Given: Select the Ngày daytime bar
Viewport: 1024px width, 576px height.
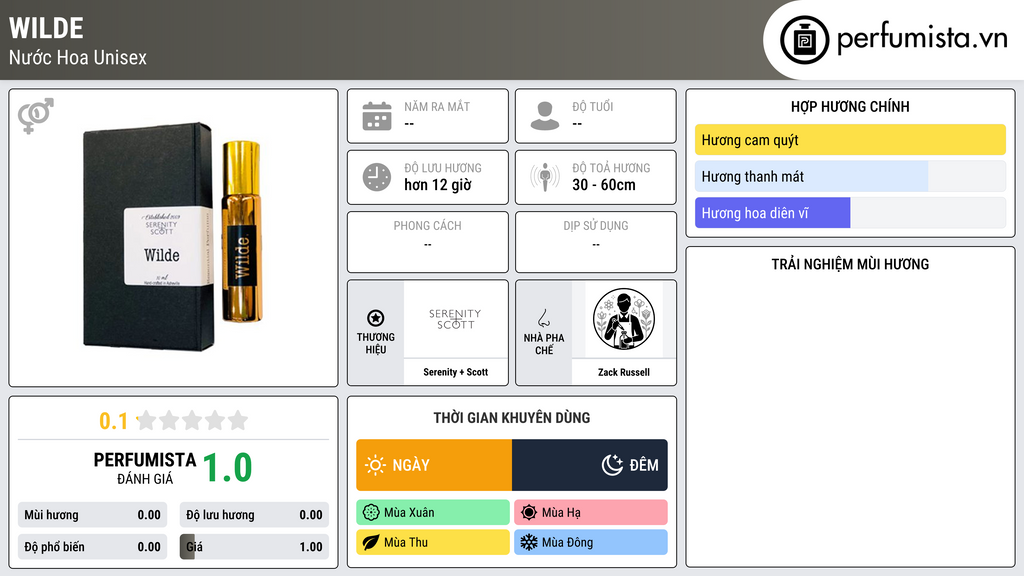Looking at the screenshot, I should tap(434, 465).
